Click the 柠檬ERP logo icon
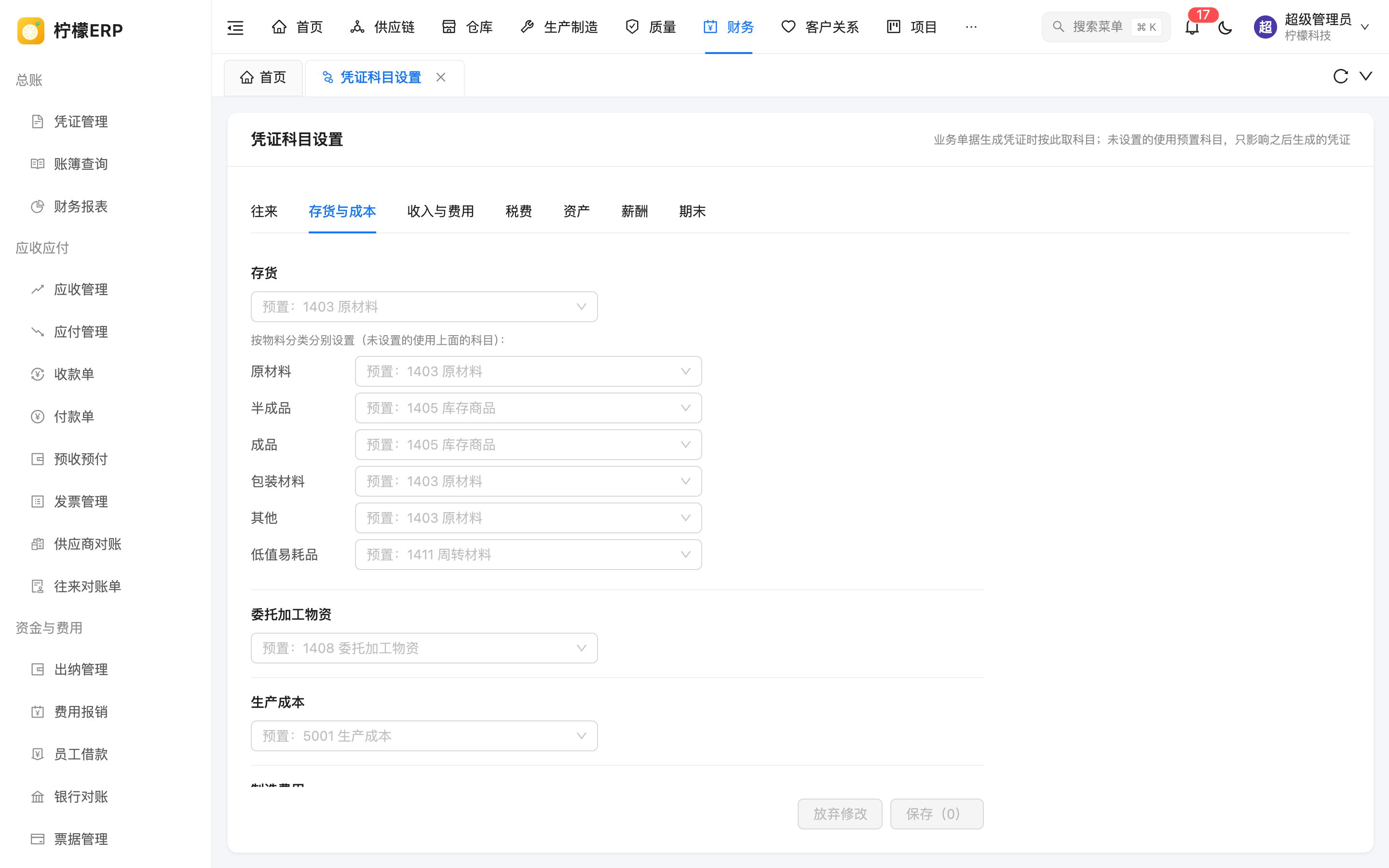 click(x=30, y=30)
